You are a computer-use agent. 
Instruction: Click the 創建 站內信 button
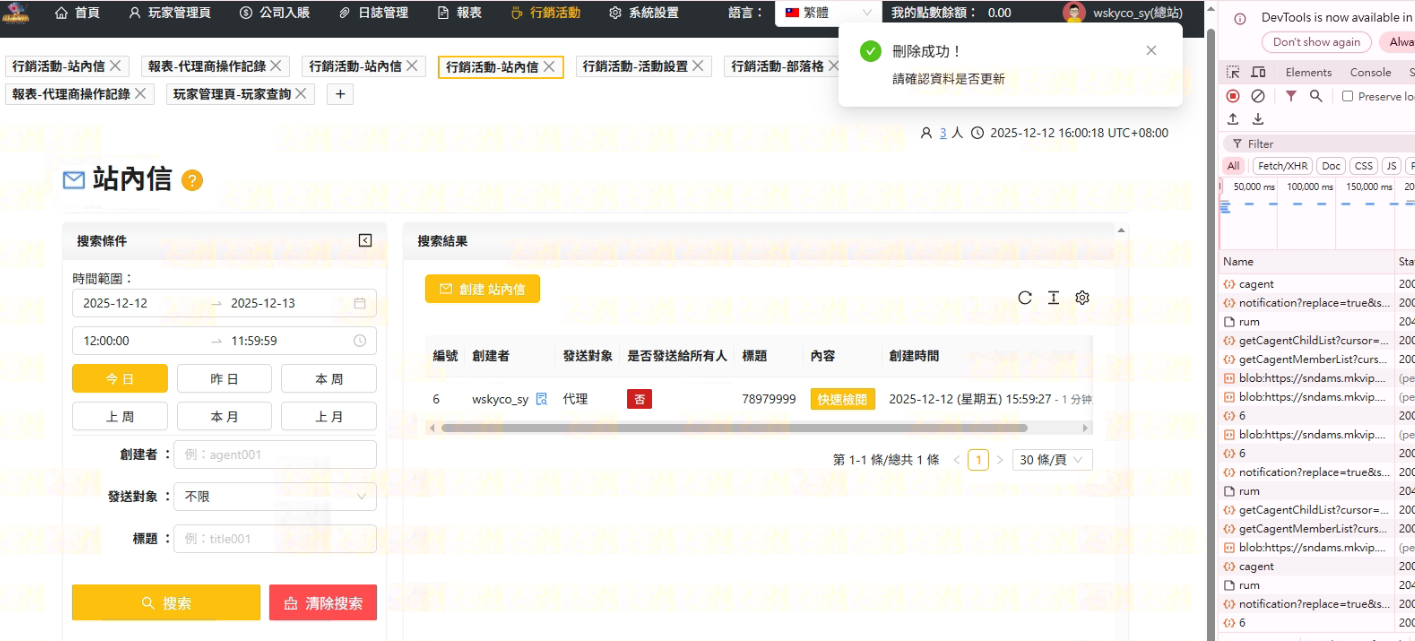482,289
